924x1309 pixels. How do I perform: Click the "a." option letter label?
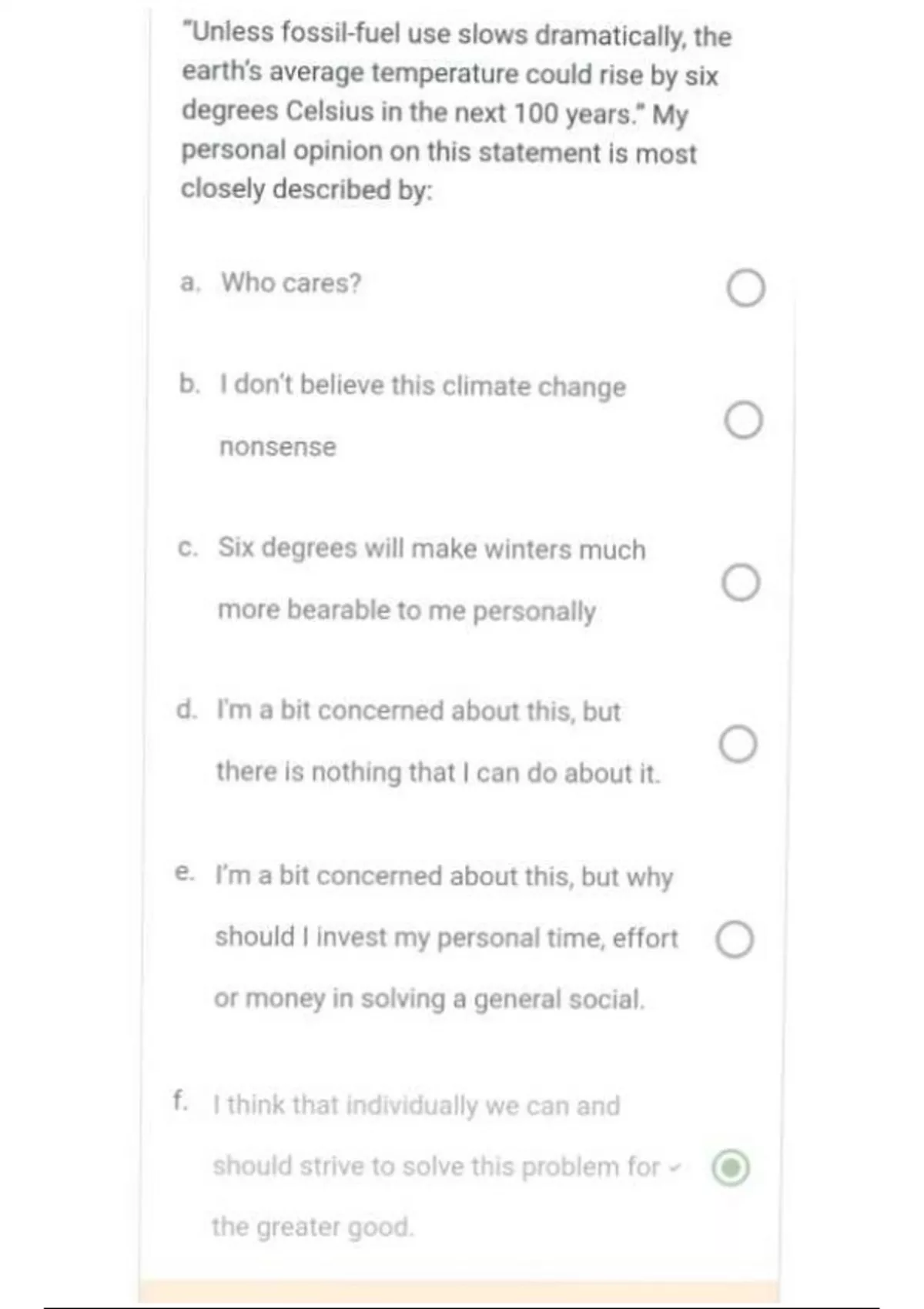click(x=189, y=283)
